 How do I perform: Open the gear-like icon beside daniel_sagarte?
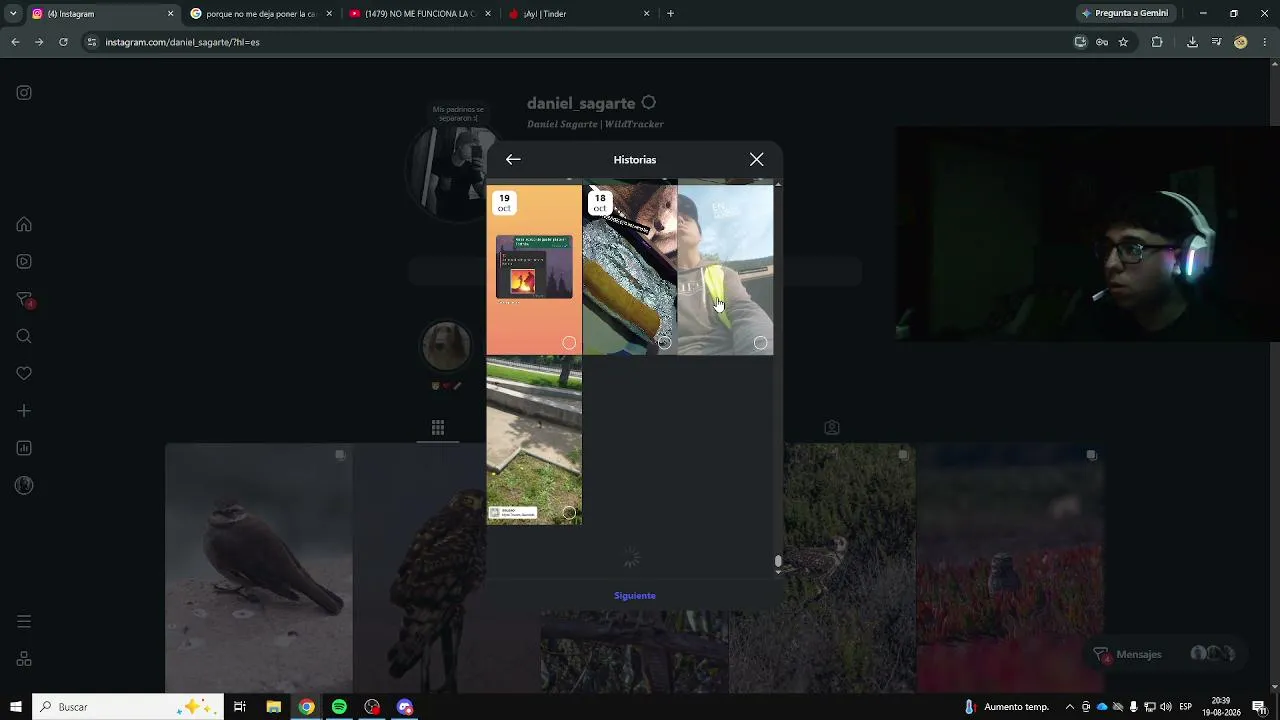tap(649, 103)
